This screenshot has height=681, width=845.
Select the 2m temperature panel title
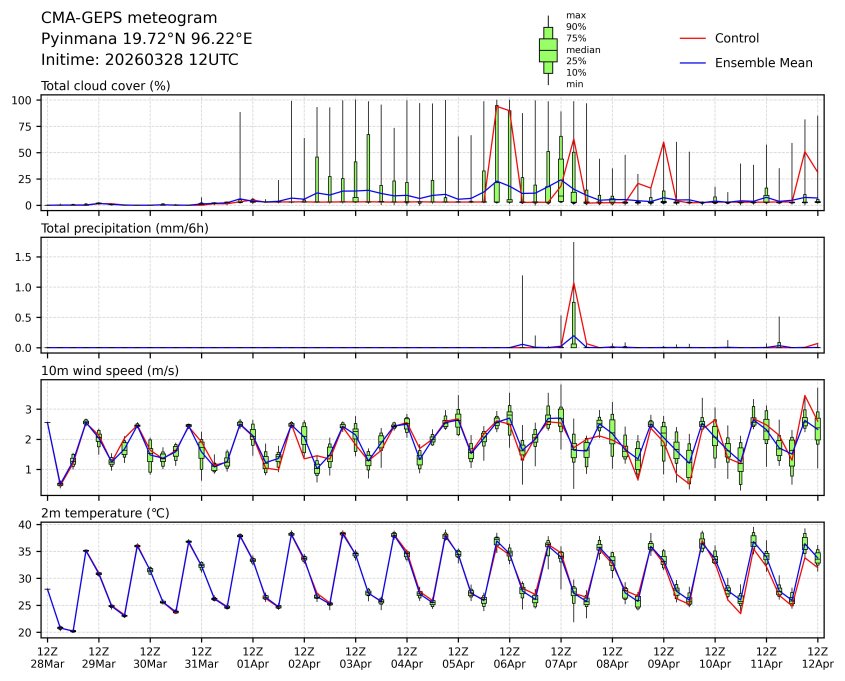point(105,513)
